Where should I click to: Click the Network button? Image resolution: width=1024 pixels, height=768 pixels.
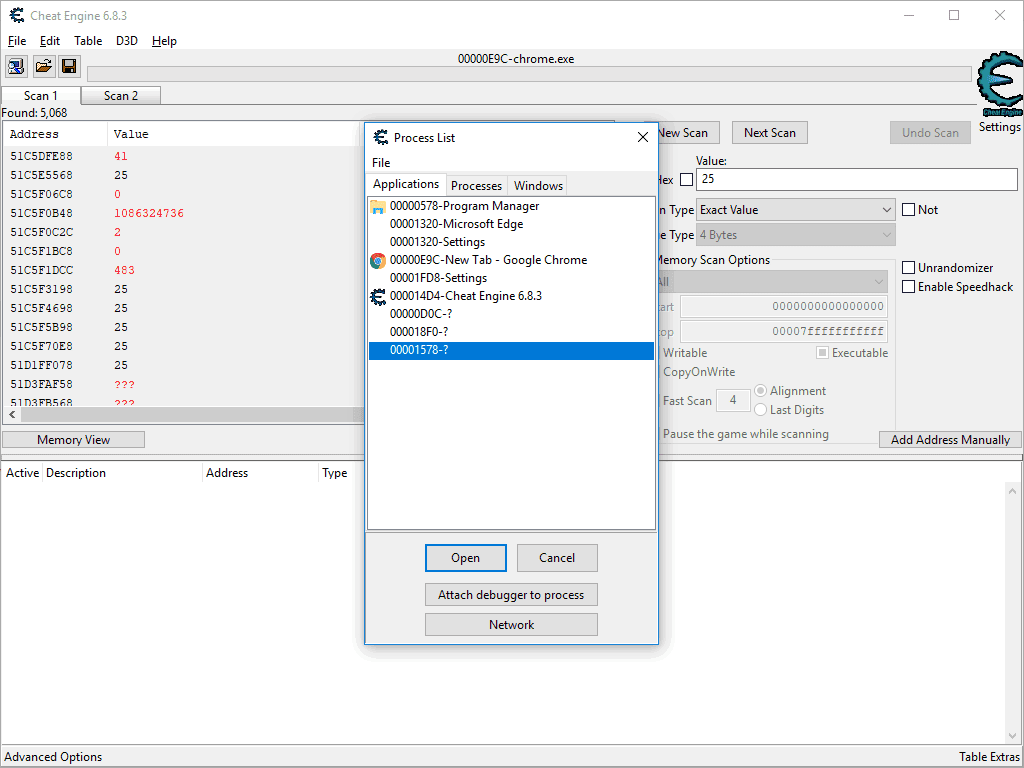(x=511, y=625)
